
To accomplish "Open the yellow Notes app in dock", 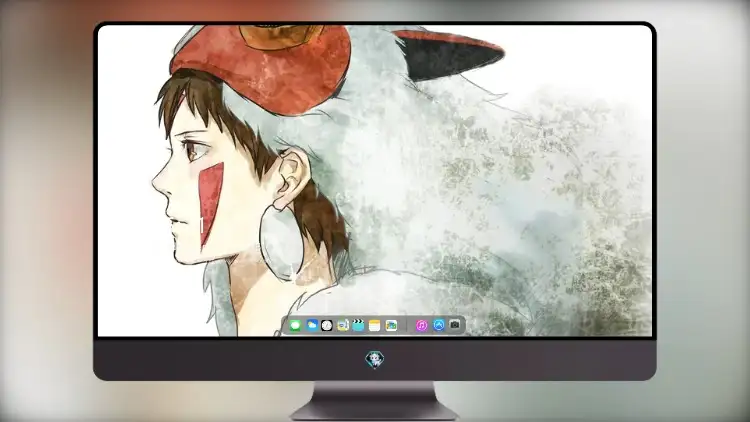I will tap(375, 326).
